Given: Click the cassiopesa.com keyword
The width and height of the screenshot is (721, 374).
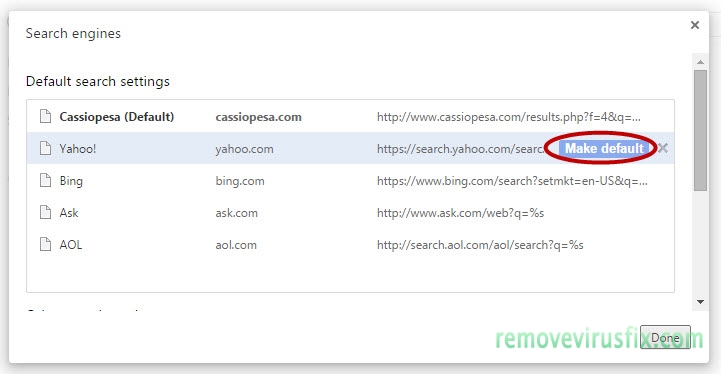Looking at the screenshot, I should [x=258, y=117].
